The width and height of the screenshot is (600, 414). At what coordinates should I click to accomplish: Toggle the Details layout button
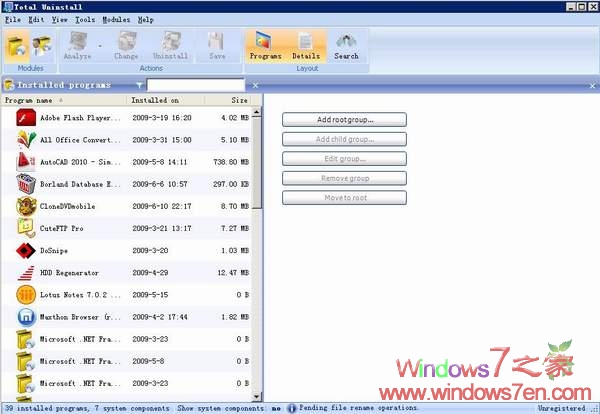[x=306, y=45]
